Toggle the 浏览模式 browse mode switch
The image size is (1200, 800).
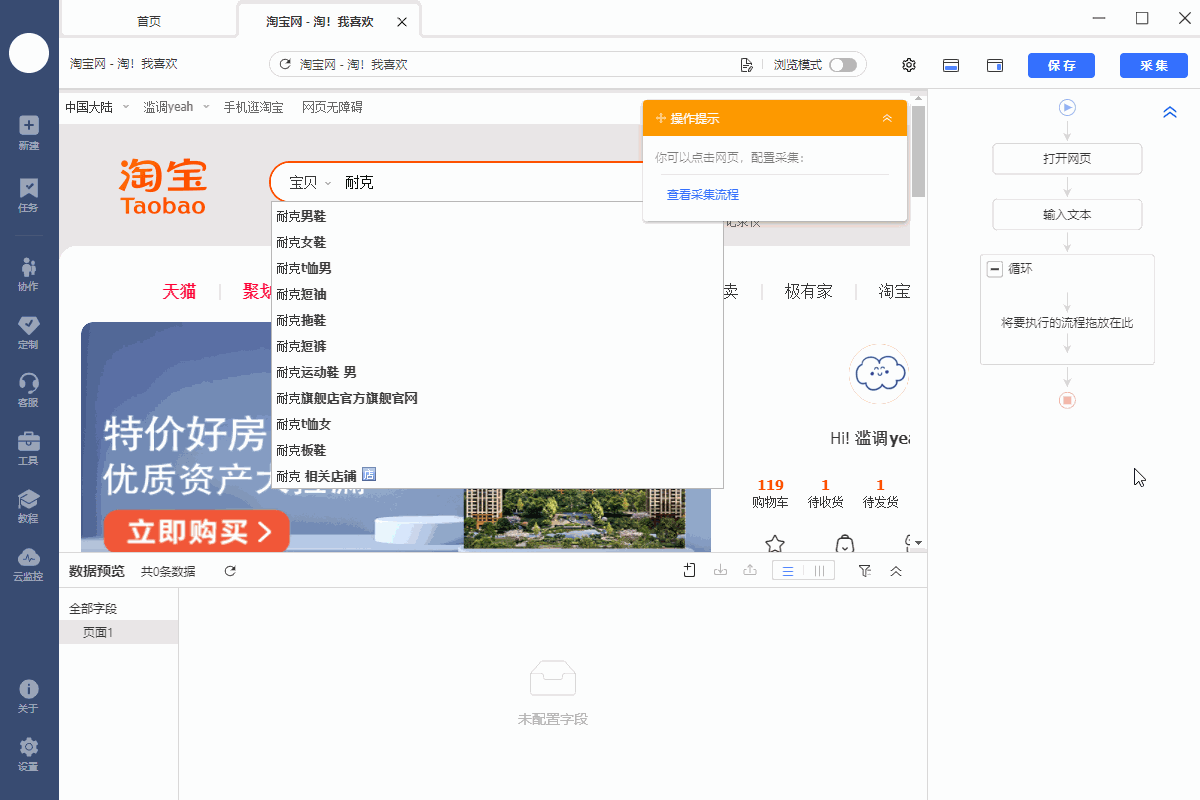tap(843, 65)
